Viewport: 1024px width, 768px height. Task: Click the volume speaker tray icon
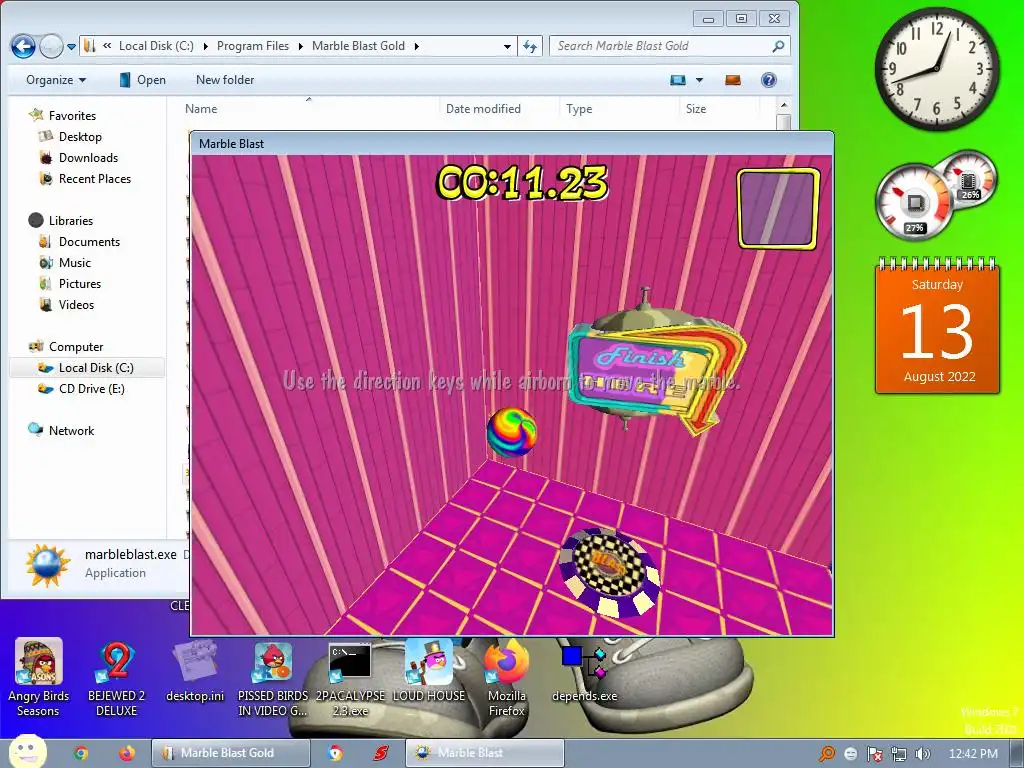coord(922,754)
